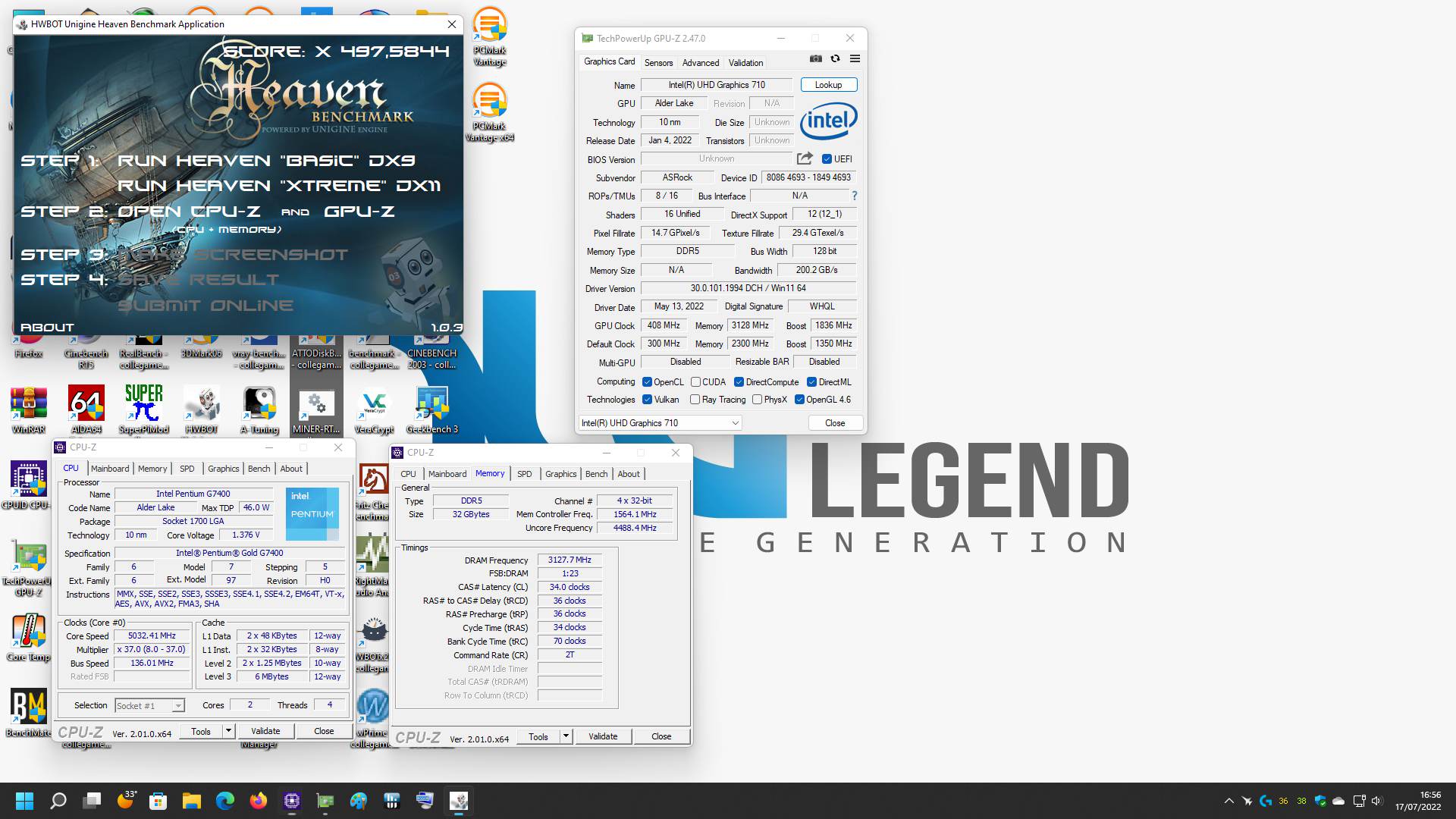Toggle the Vulkan checkbox

(647, 400)
